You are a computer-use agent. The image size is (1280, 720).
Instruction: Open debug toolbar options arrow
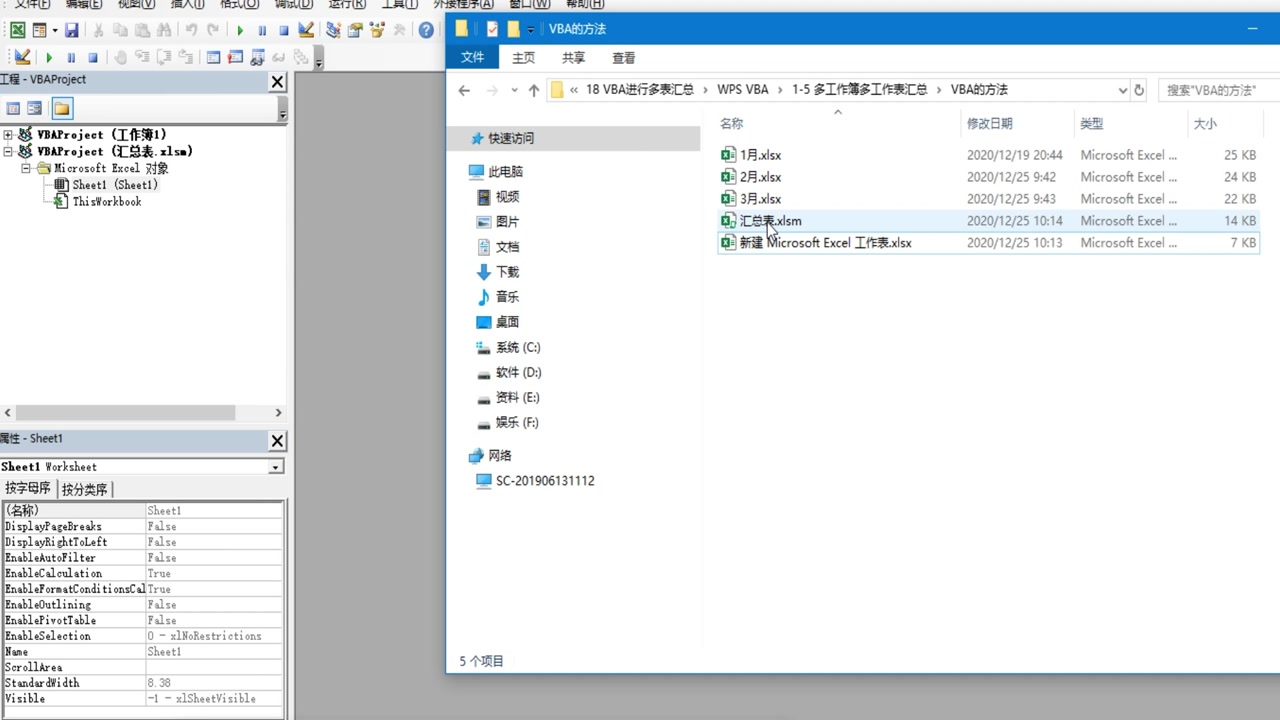tap(319, 63)
